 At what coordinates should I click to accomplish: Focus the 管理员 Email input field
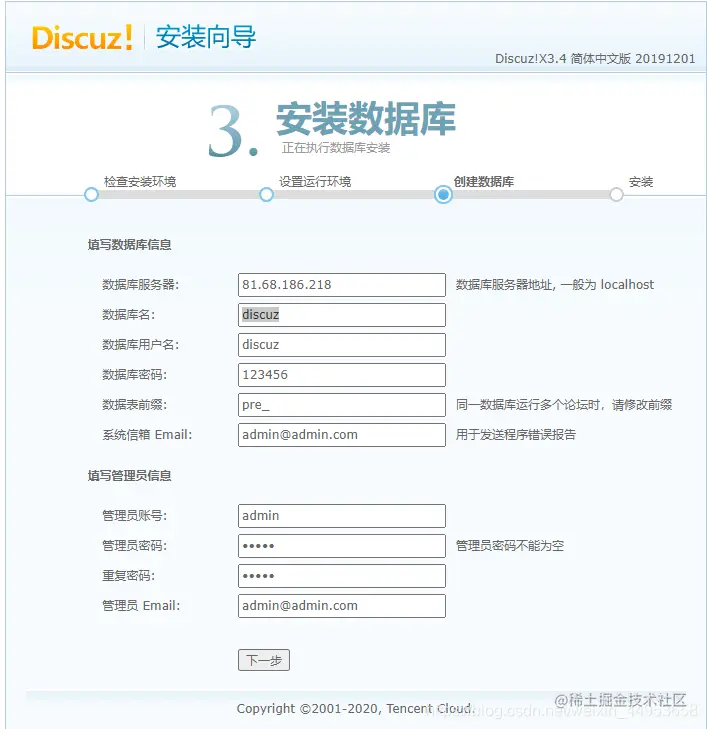342,606
